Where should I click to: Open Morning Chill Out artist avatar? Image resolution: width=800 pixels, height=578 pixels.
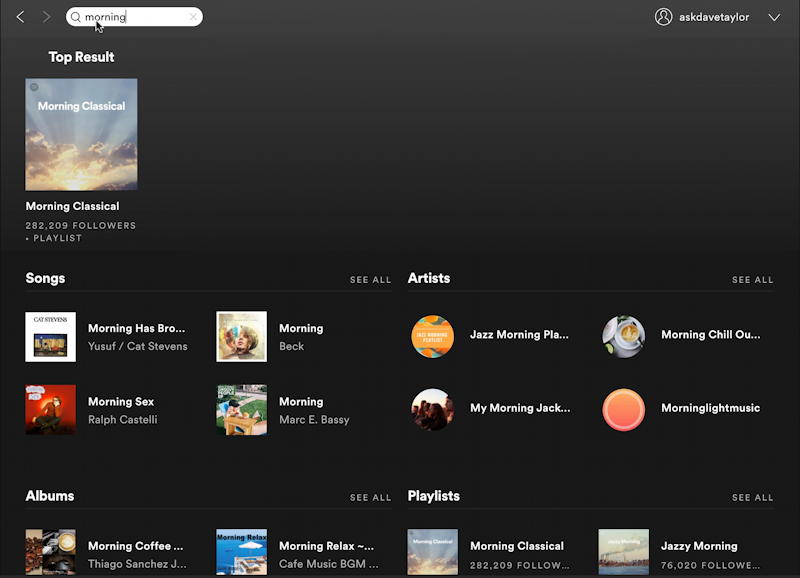tap(623, 337)
